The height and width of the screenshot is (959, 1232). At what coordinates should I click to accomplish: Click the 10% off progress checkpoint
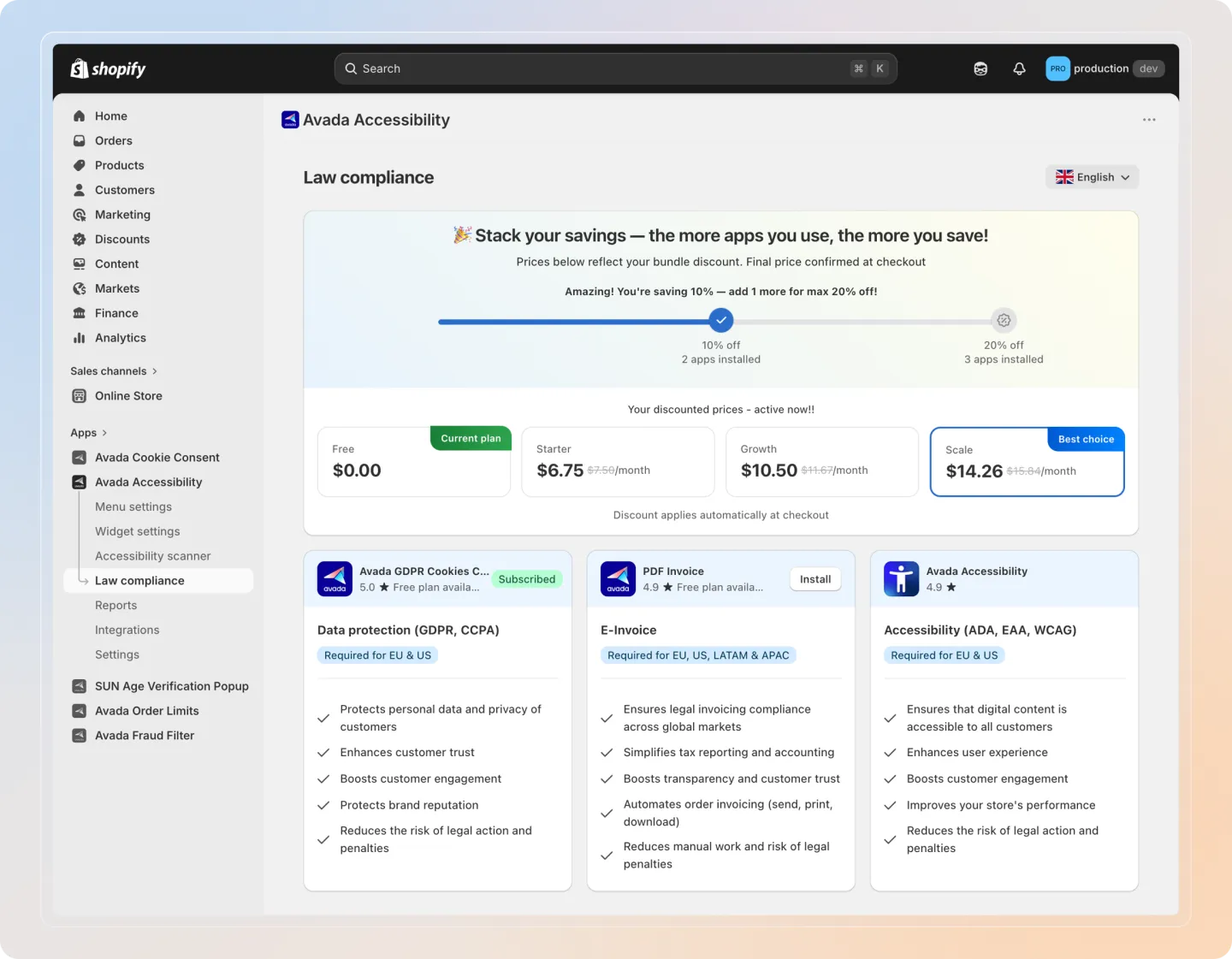point(721,321)
